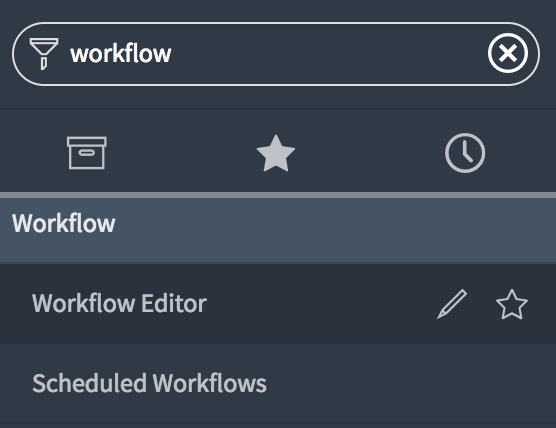Edit the Workflow Editor module via pencil icon
This screenshot has height=428, width=556.
pyautogui.click(x=452, y=304)
